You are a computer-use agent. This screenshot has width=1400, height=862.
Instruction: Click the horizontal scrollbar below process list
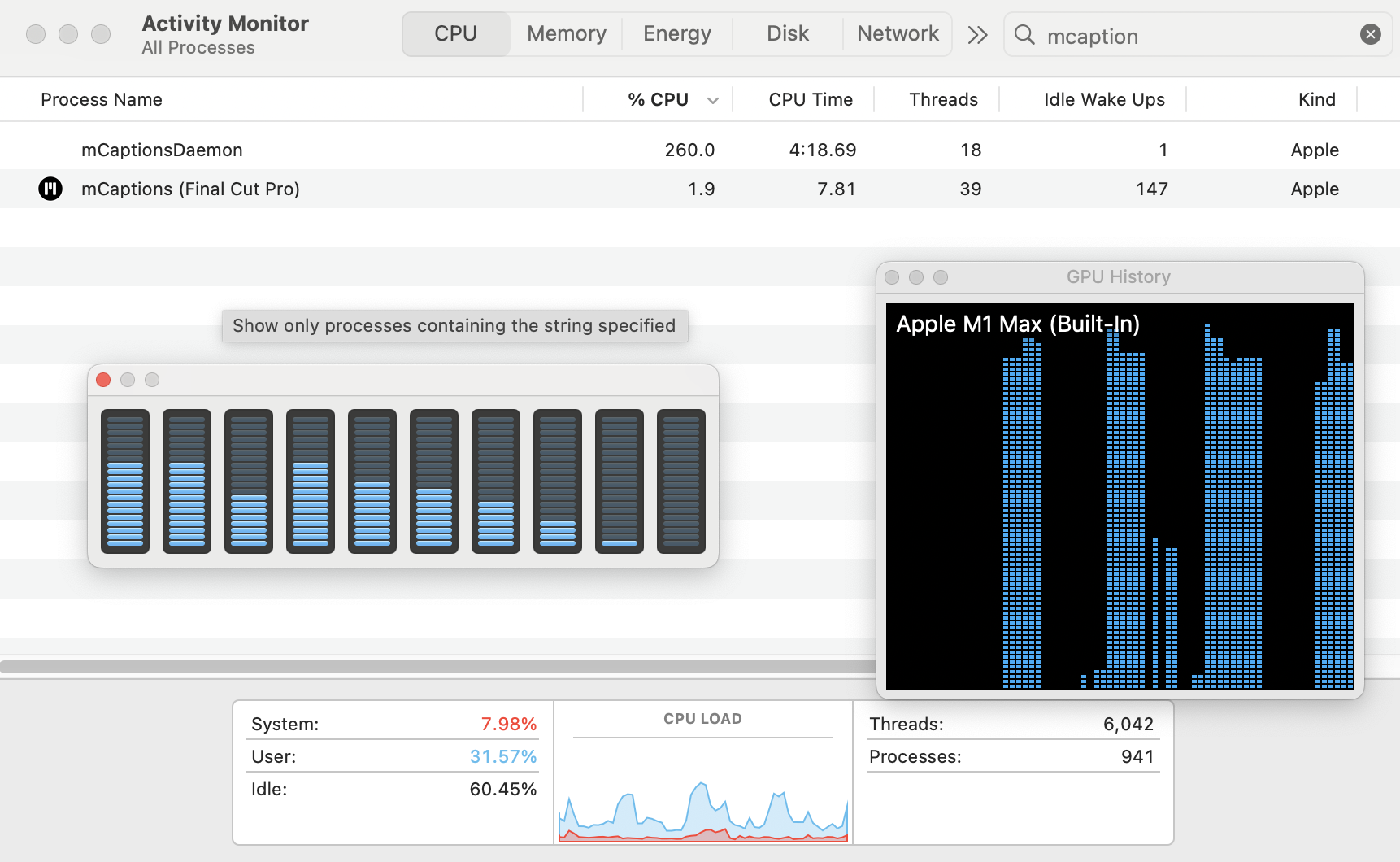(437, 667)
